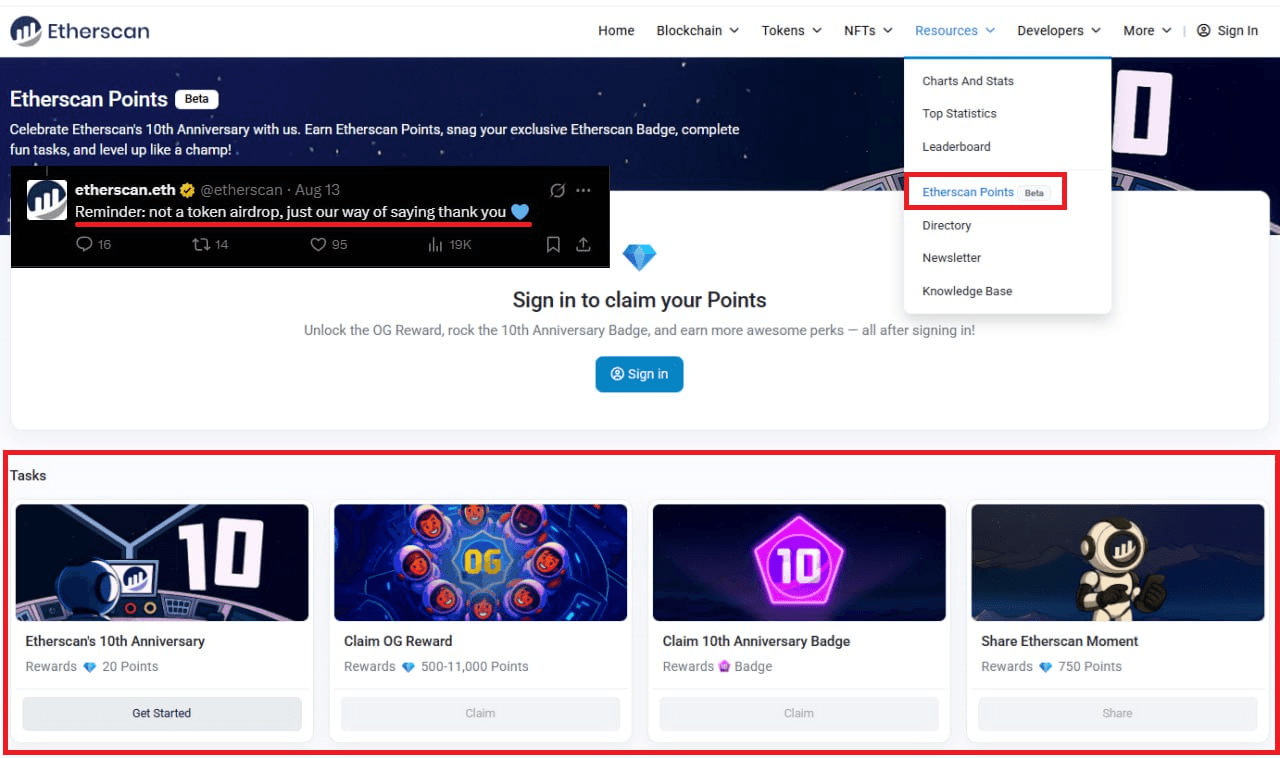Expand the Developers dropdown menu
Image resolution: width=1280 pixels, height=758 pixels.
1059,31
